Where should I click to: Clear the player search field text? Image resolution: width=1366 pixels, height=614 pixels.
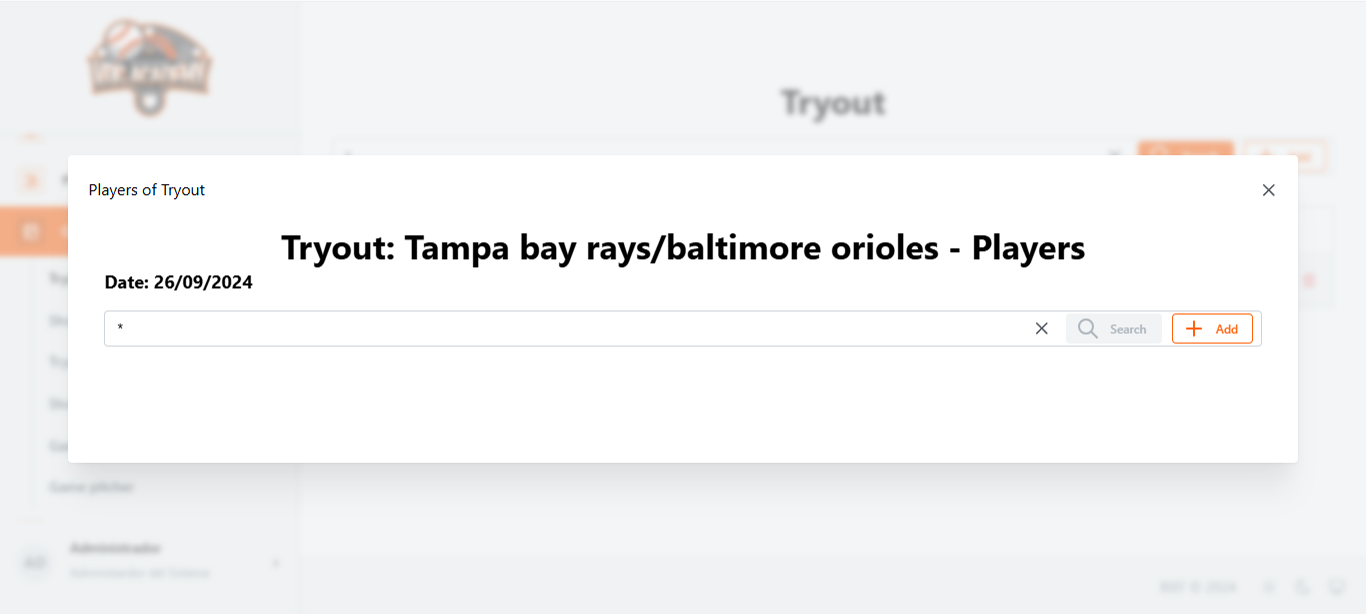(1041, 328)
